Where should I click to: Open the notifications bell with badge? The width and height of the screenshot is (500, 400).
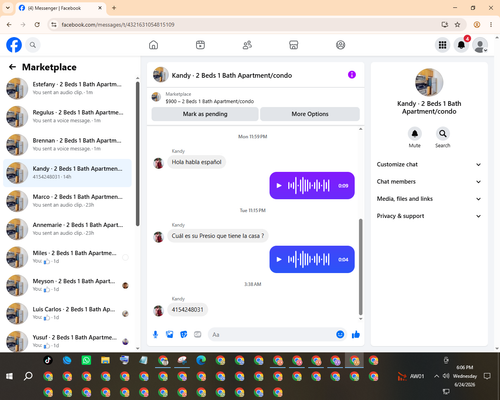(x=461, y=45)
